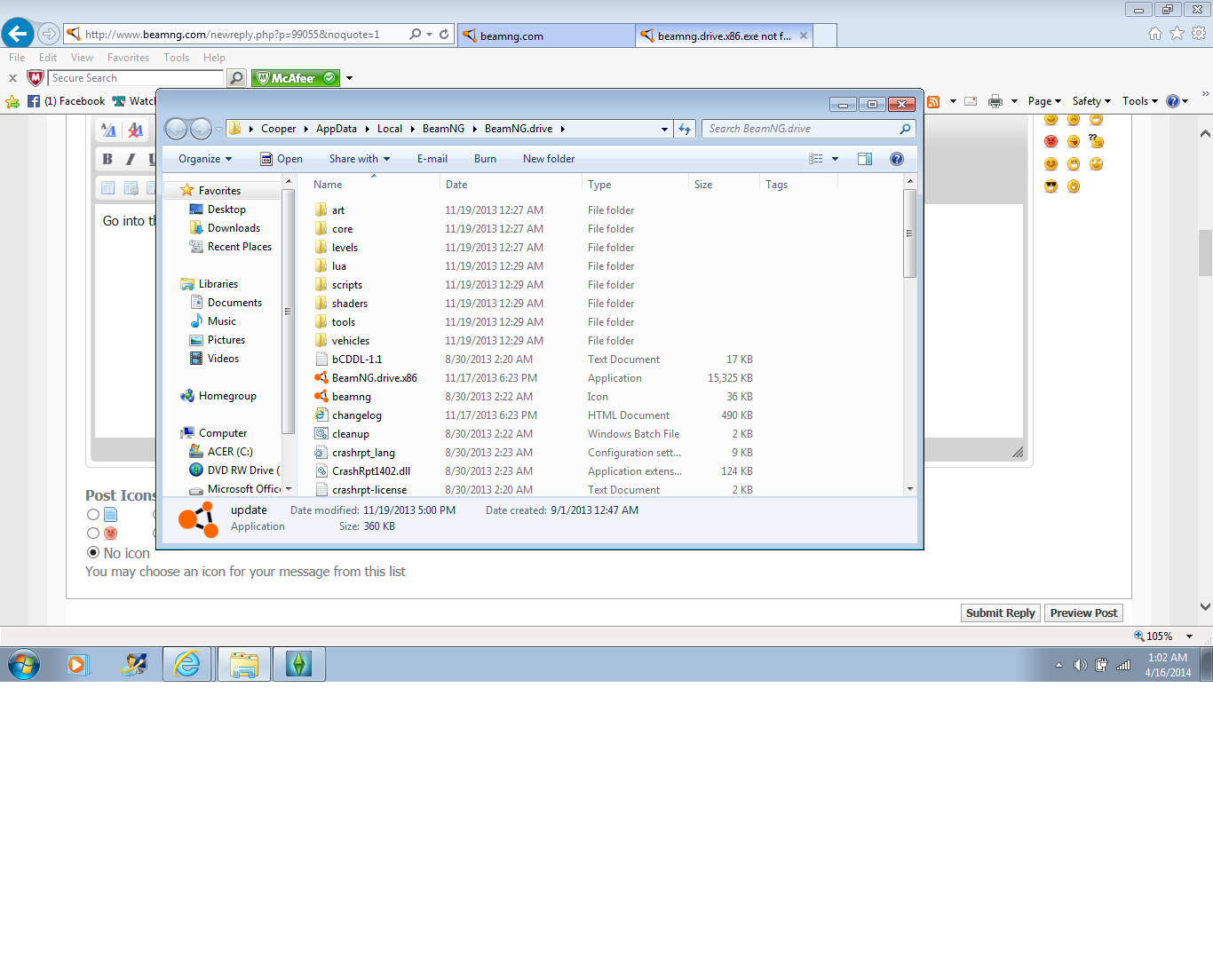Click the Search BeamNG.drive field
Viewport: 1213px width, 980px height.
(808, 129)
